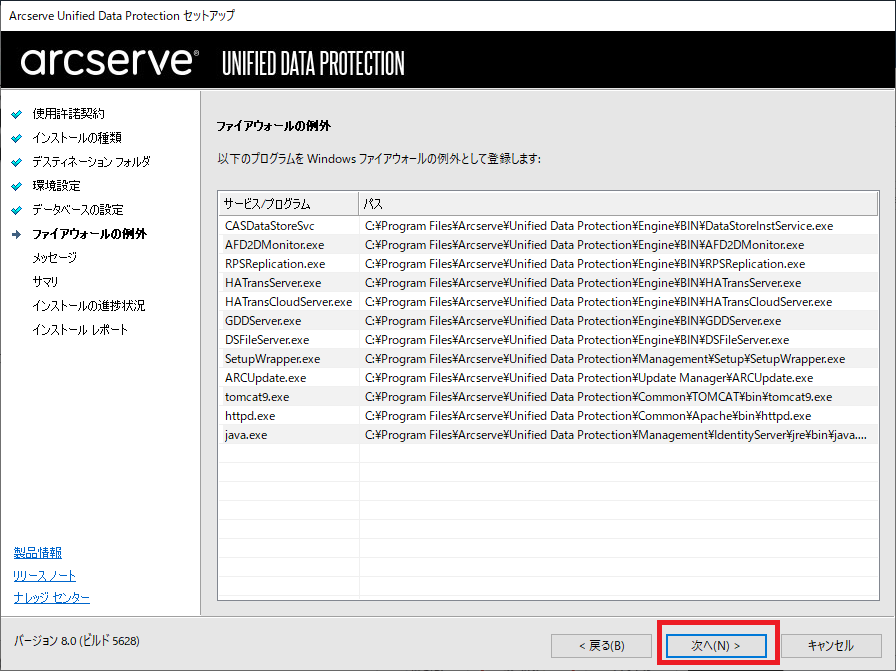
Task: Select the CASDataStoreSvc row
Action: point(548,226)
